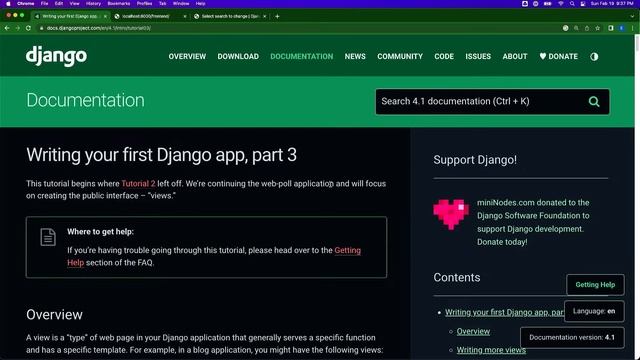Open the 'Writing more views' contents link

coord(491,350)
